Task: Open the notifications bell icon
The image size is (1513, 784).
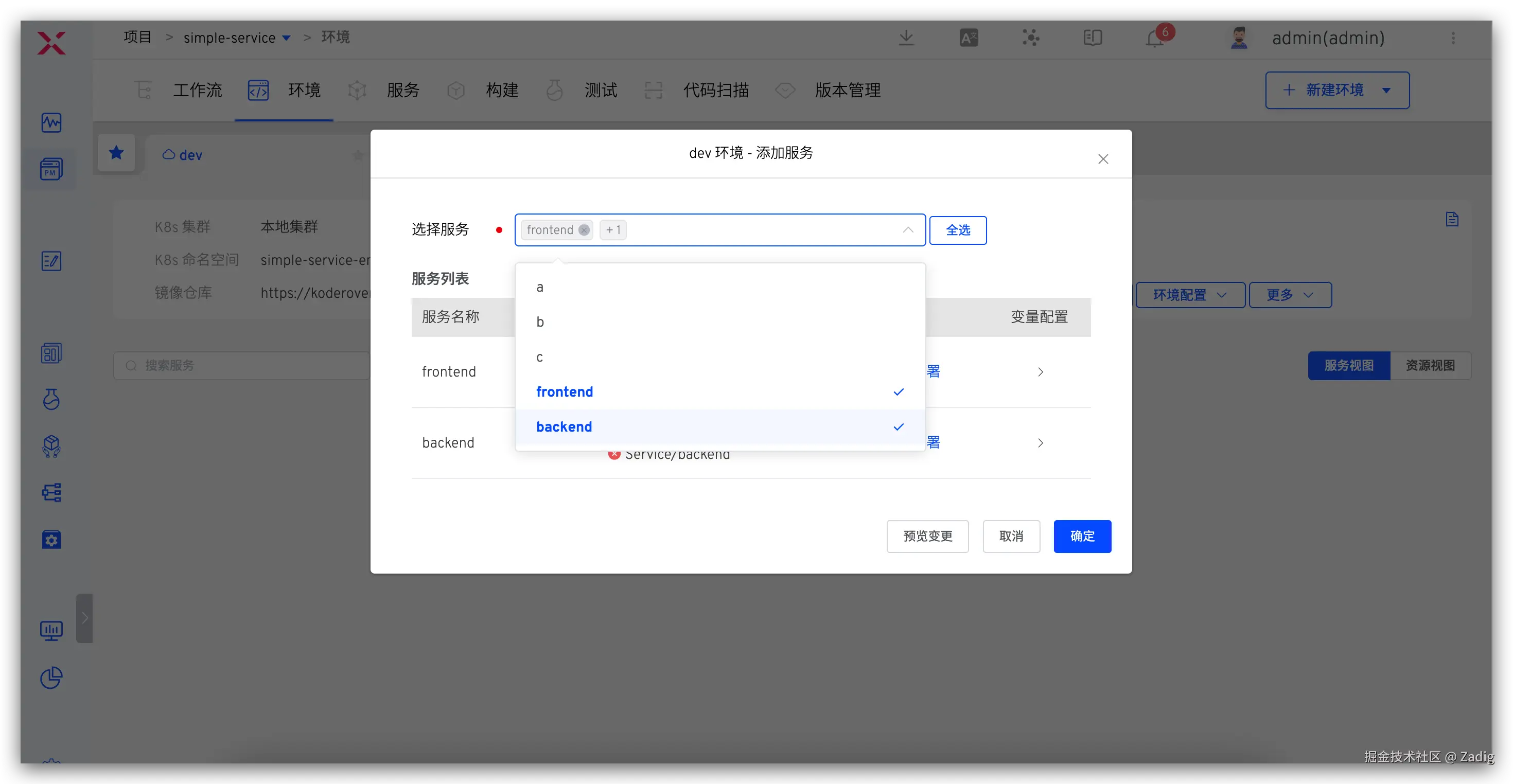Action: pos(1154,39)
